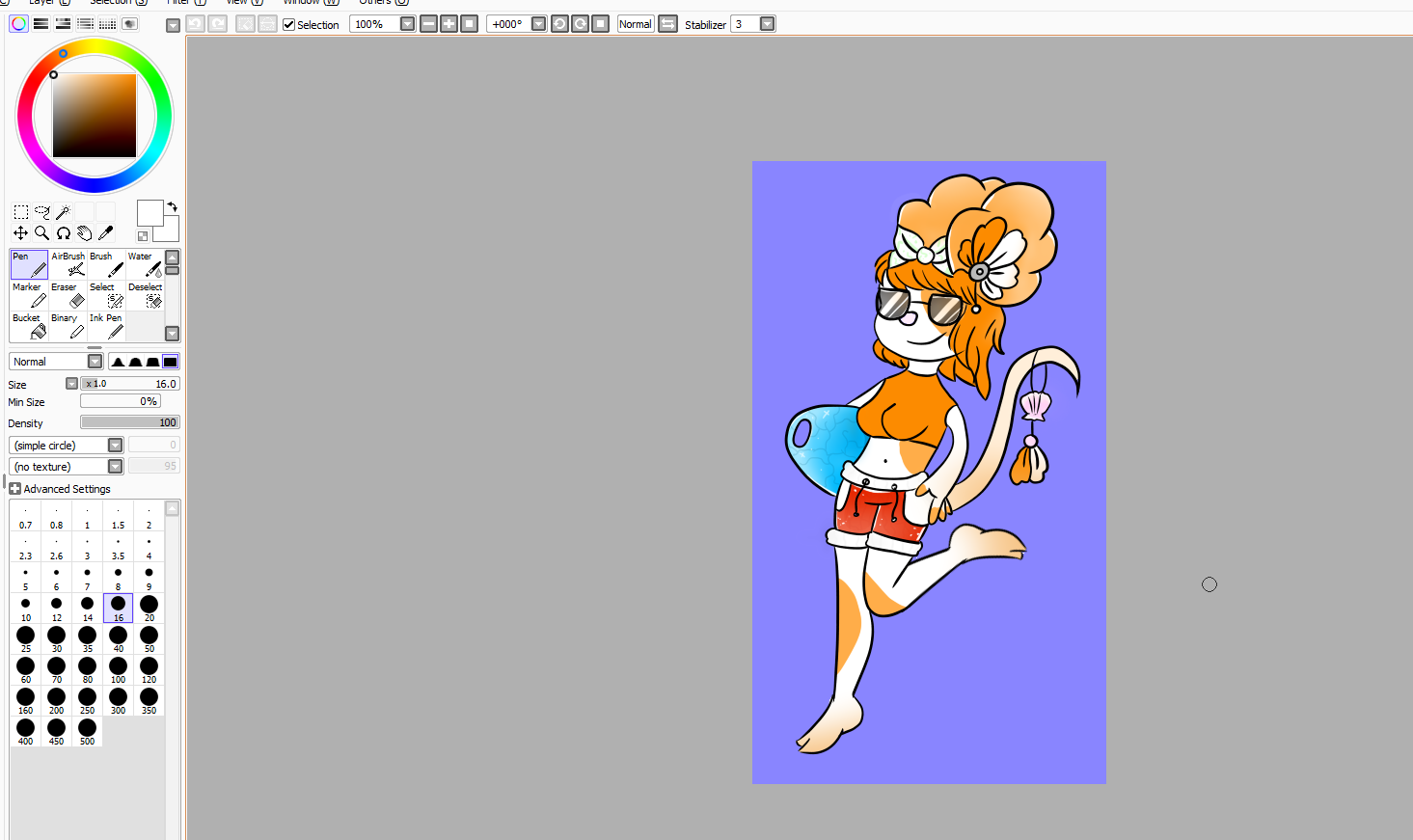This screenshot has width=1413, height=840.
Task: Choose the Select pen tool
Action: (x=106, y=295)
